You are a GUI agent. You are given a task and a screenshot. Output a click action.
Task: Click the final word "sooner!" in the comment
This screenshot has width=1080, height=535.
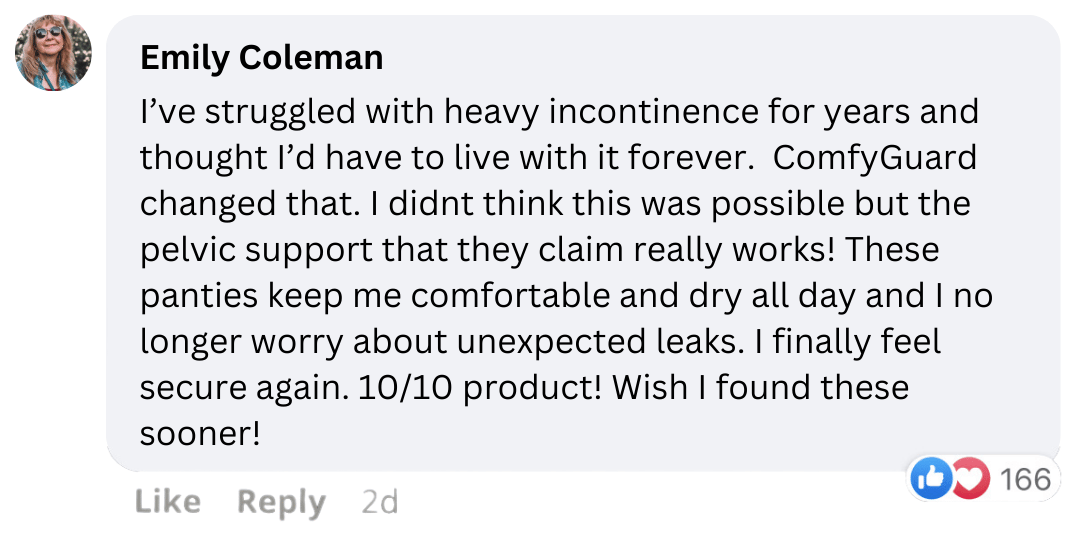click(200, 434)
